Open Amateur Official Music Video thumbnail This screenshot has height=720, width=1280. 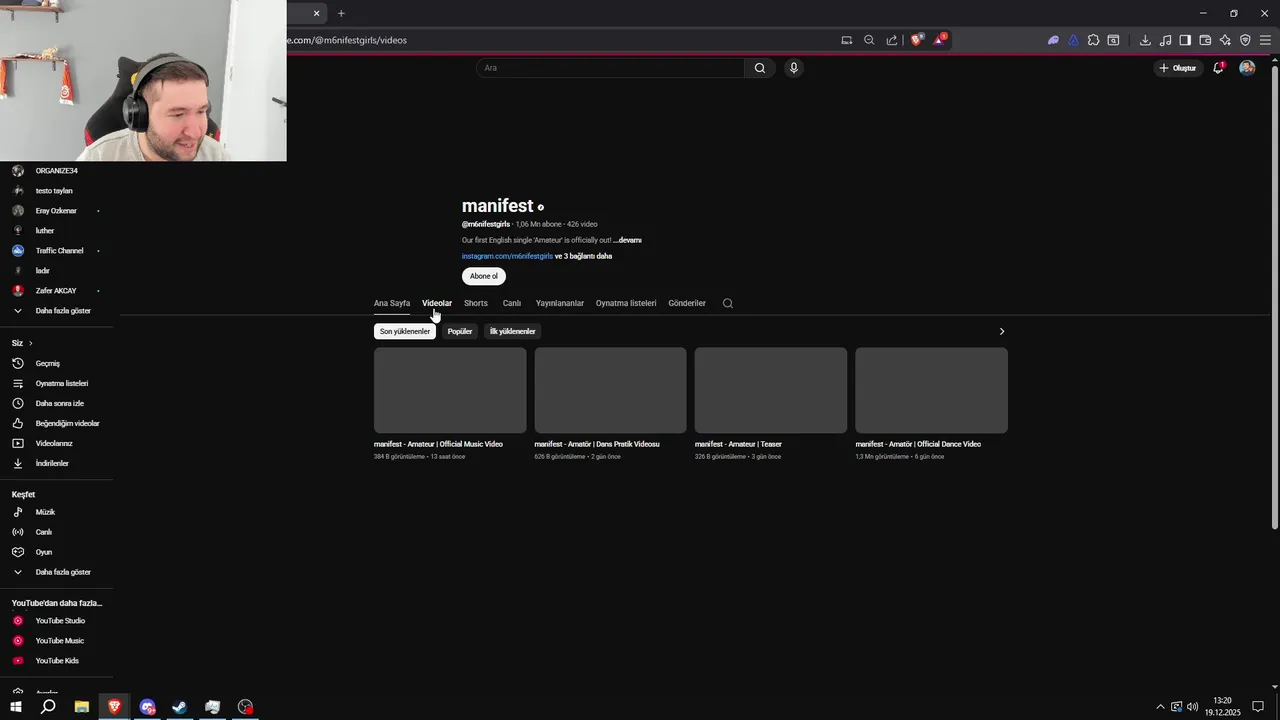(x=450, y=390)
